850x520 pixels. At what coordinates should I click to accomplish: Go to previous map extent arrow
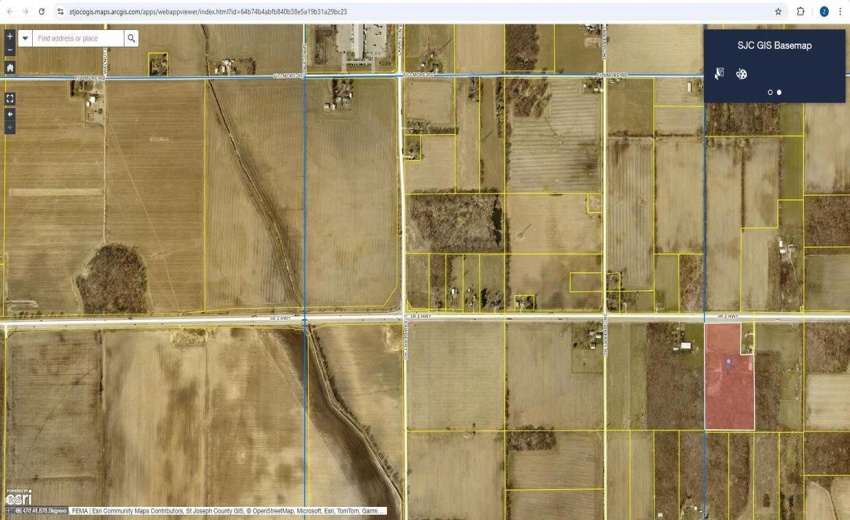(x=10, y=114)
